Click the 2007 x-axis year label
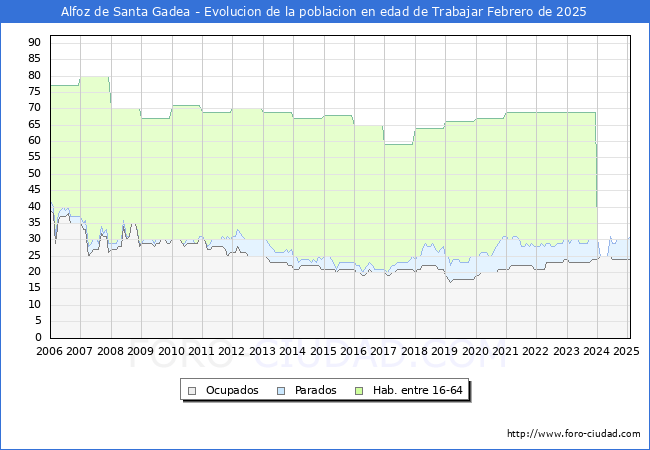Image resolution: width=650 pixels, height=450 pixels. tap(80, 351)
